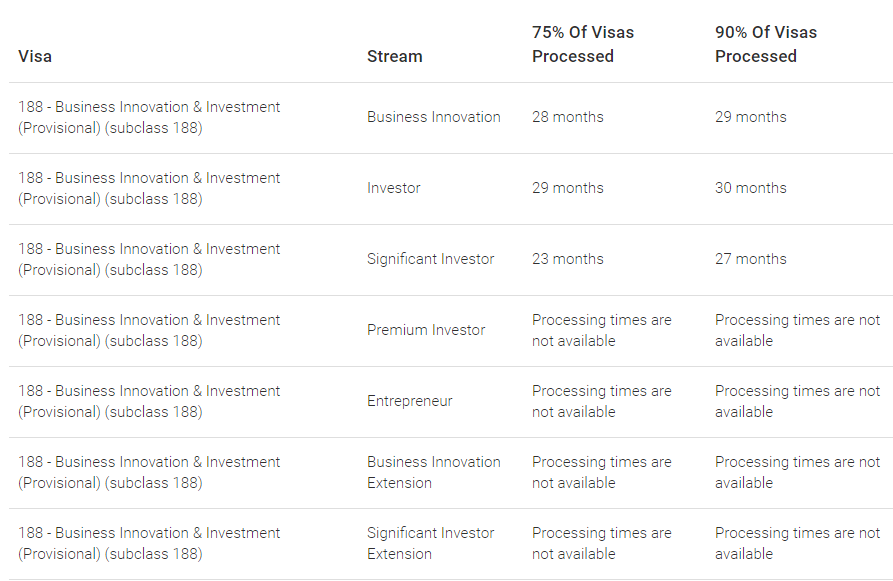Click the 28 months value
Viewport: 893px width, 581px height.
tap(568, 117)
